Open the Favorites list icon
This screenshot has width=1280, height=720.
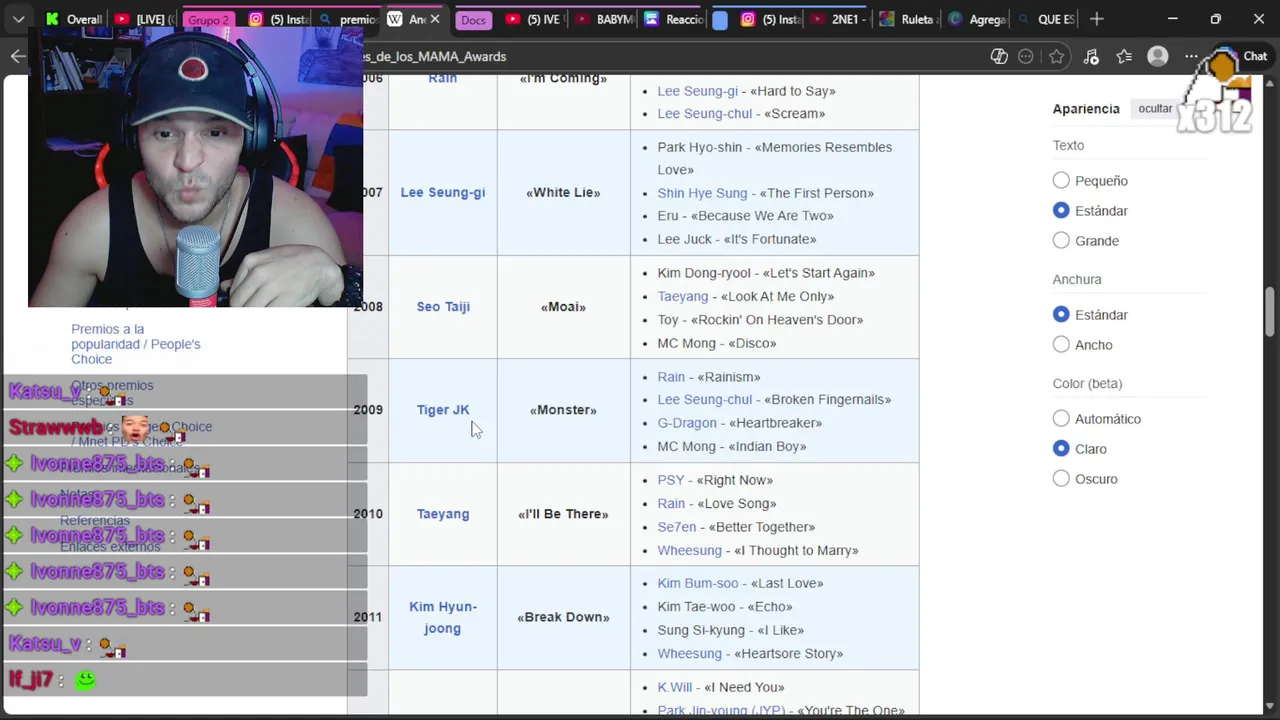tap(1124, 56)
